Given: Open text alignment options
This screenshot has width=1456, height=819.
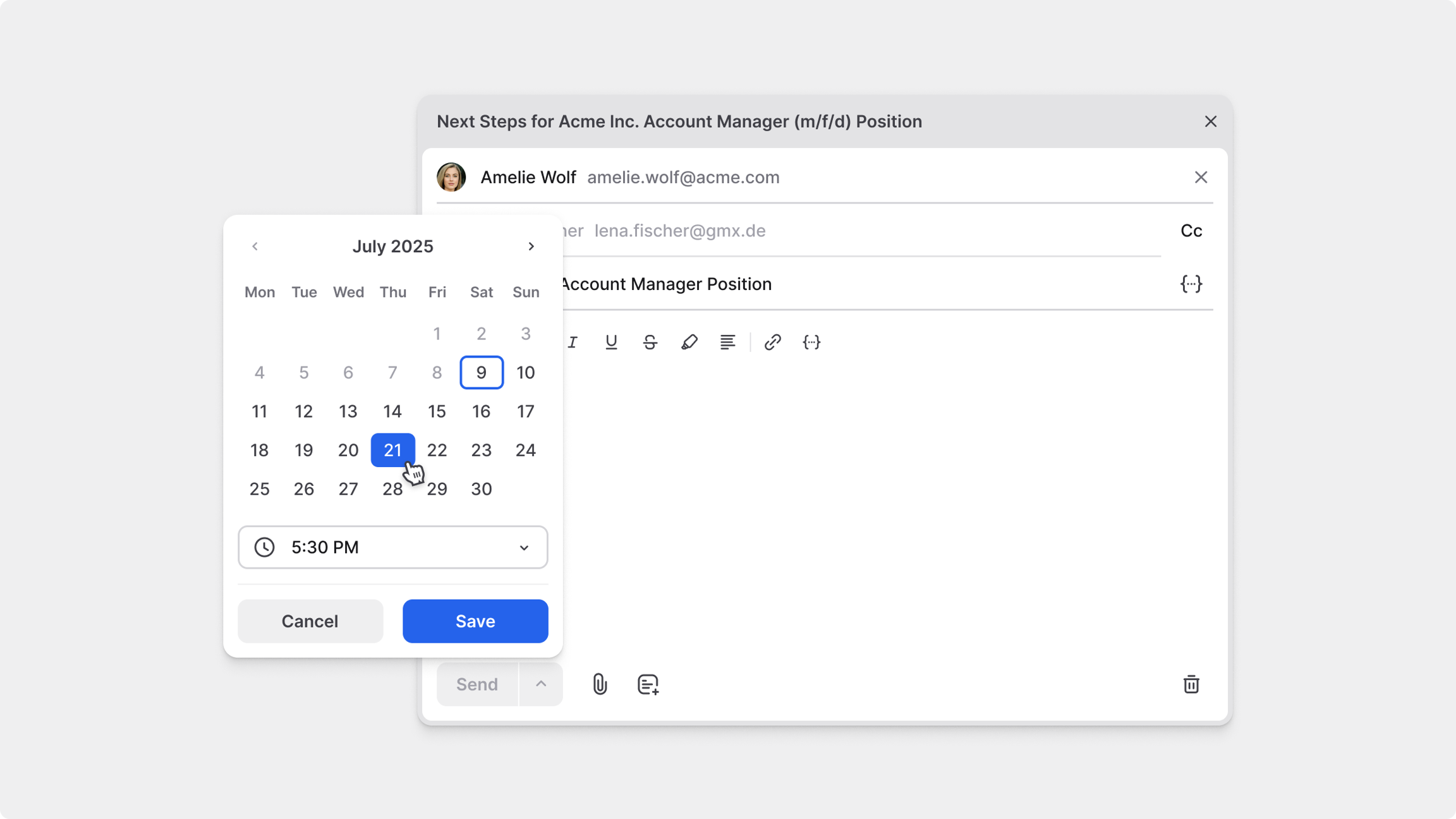Looking at the screenshot, I should tap(727, 342).
